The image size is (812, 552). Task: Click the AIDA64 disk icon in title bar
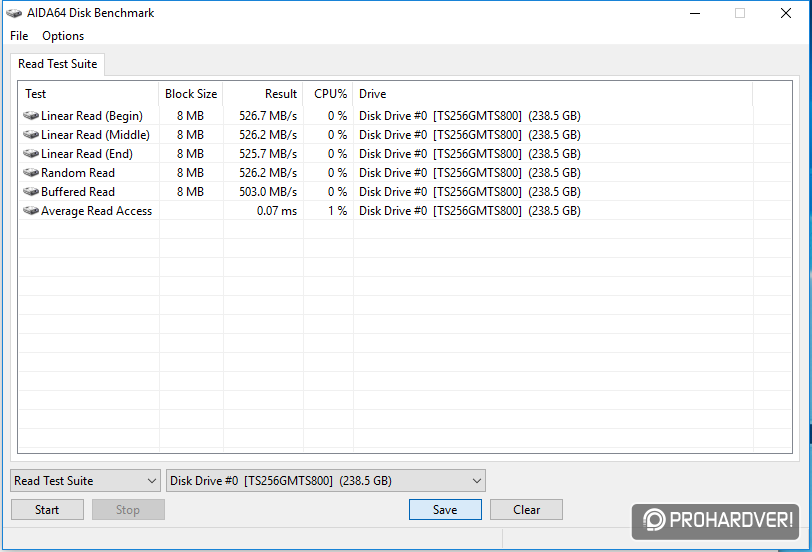pyautogui.click(x=14, y=13)
